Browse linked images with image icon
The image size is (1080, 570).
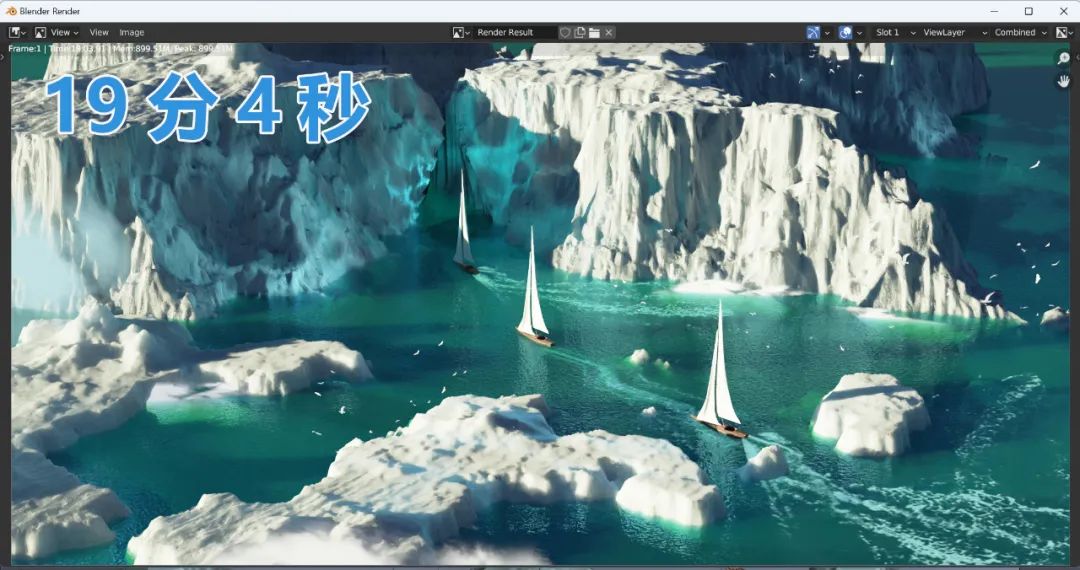(461, 32)
